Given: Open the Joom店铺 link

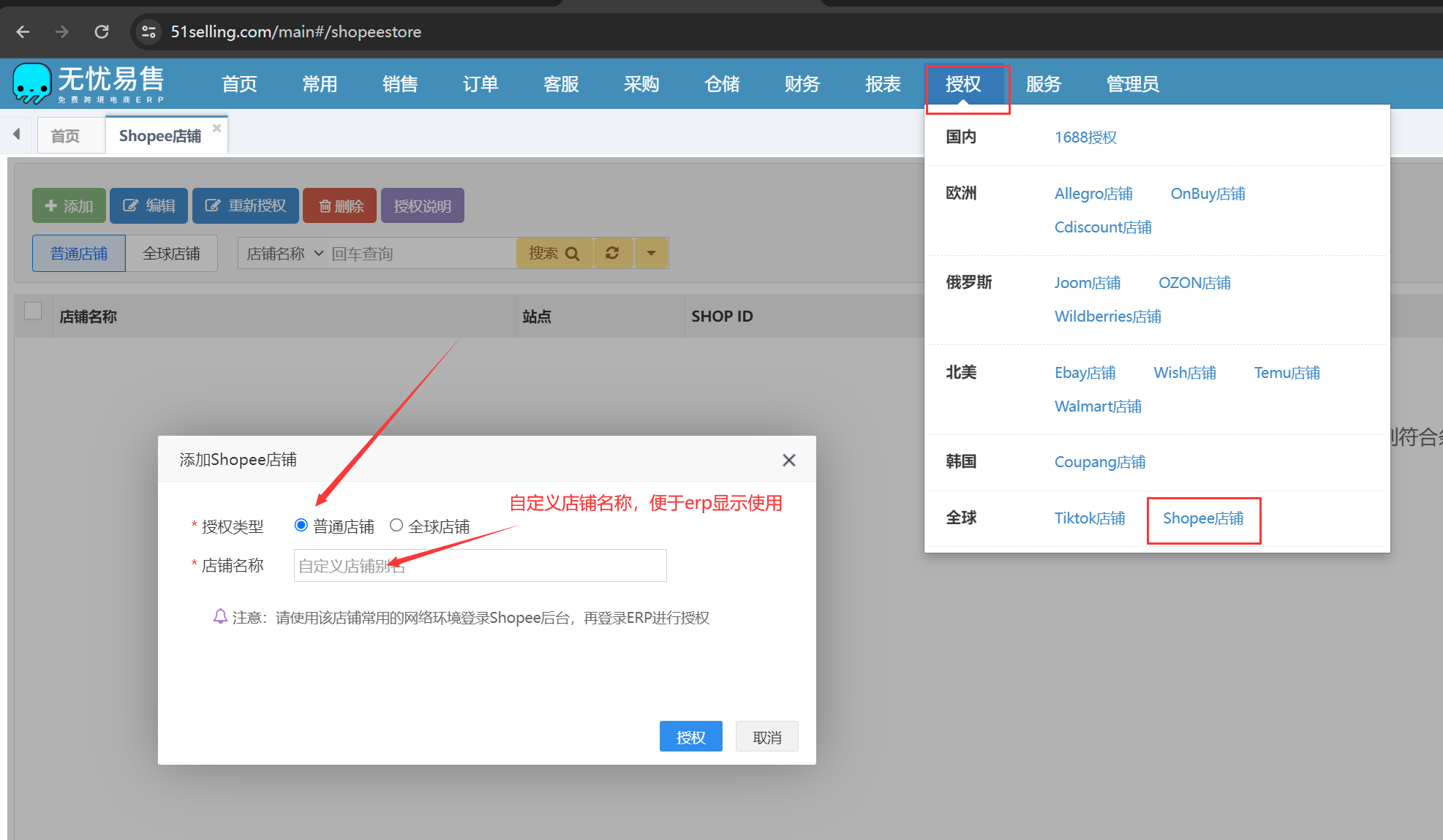Looking at the screenshot, I should 1088,283.
